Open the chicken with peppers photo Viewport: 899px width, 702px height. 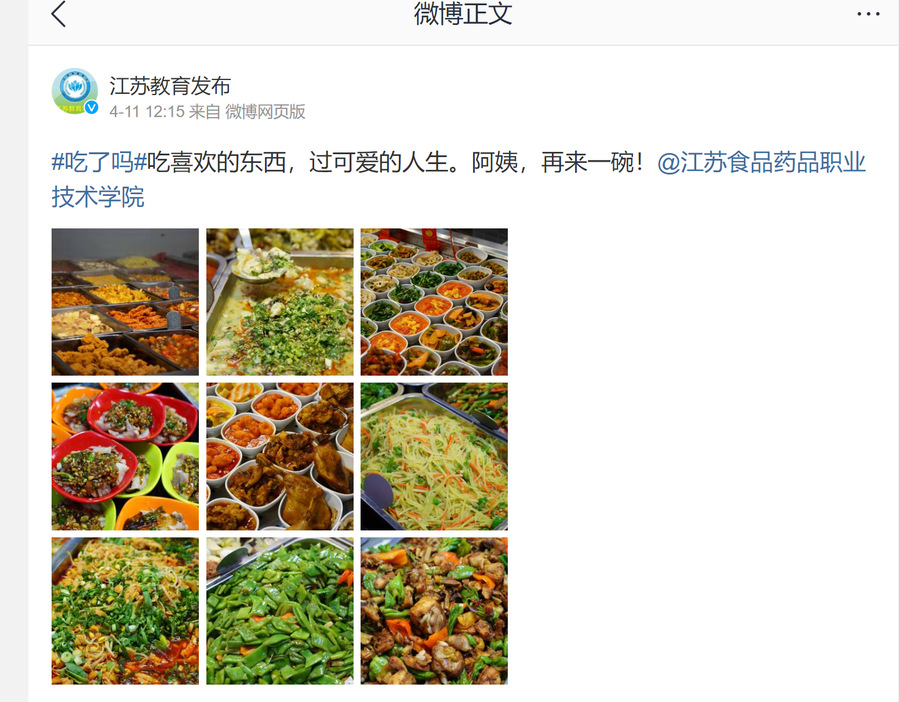pyautogui.click(x=434, y=611)
